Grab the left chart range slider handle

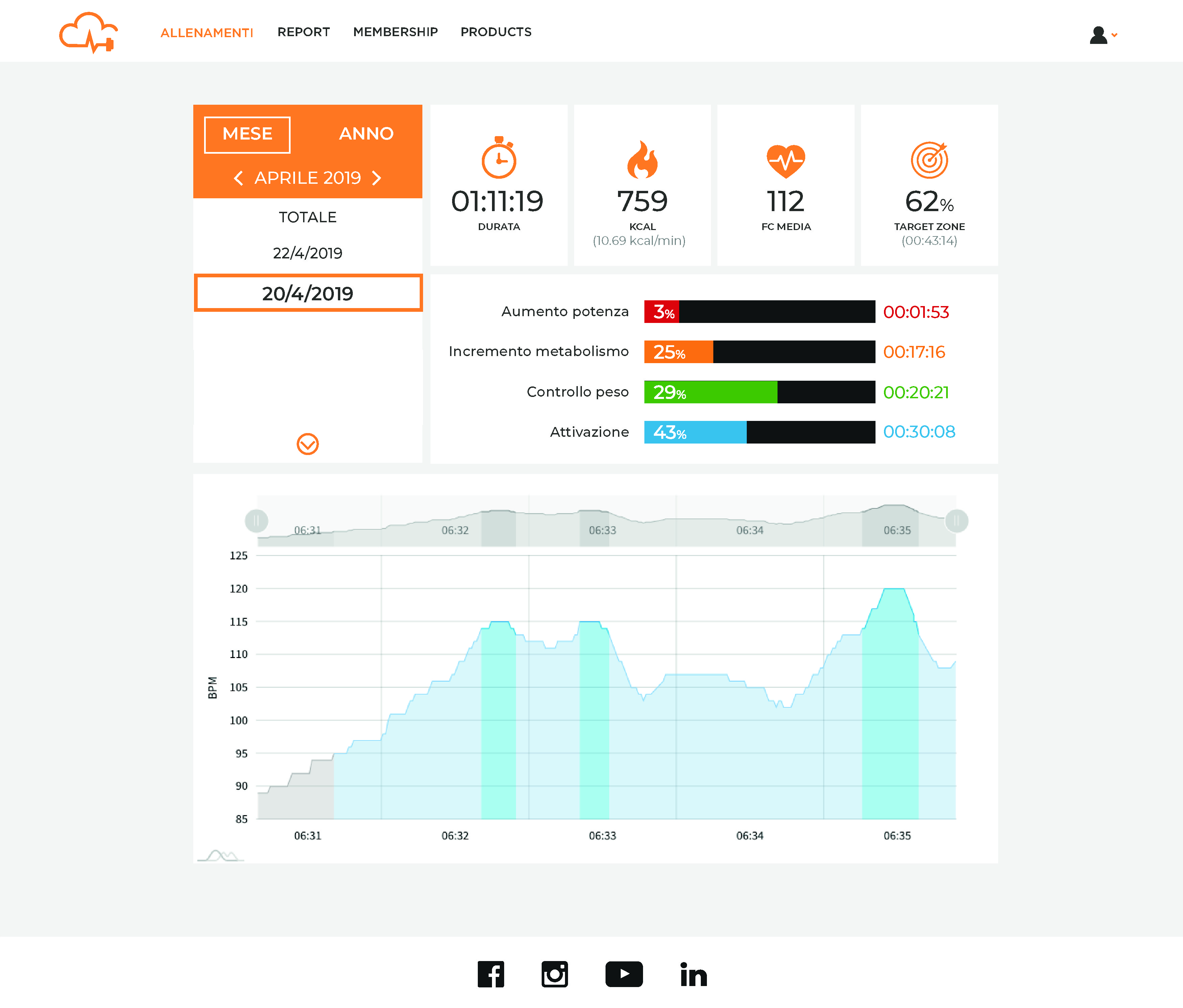pyautogui.click(x=256, y=521)
